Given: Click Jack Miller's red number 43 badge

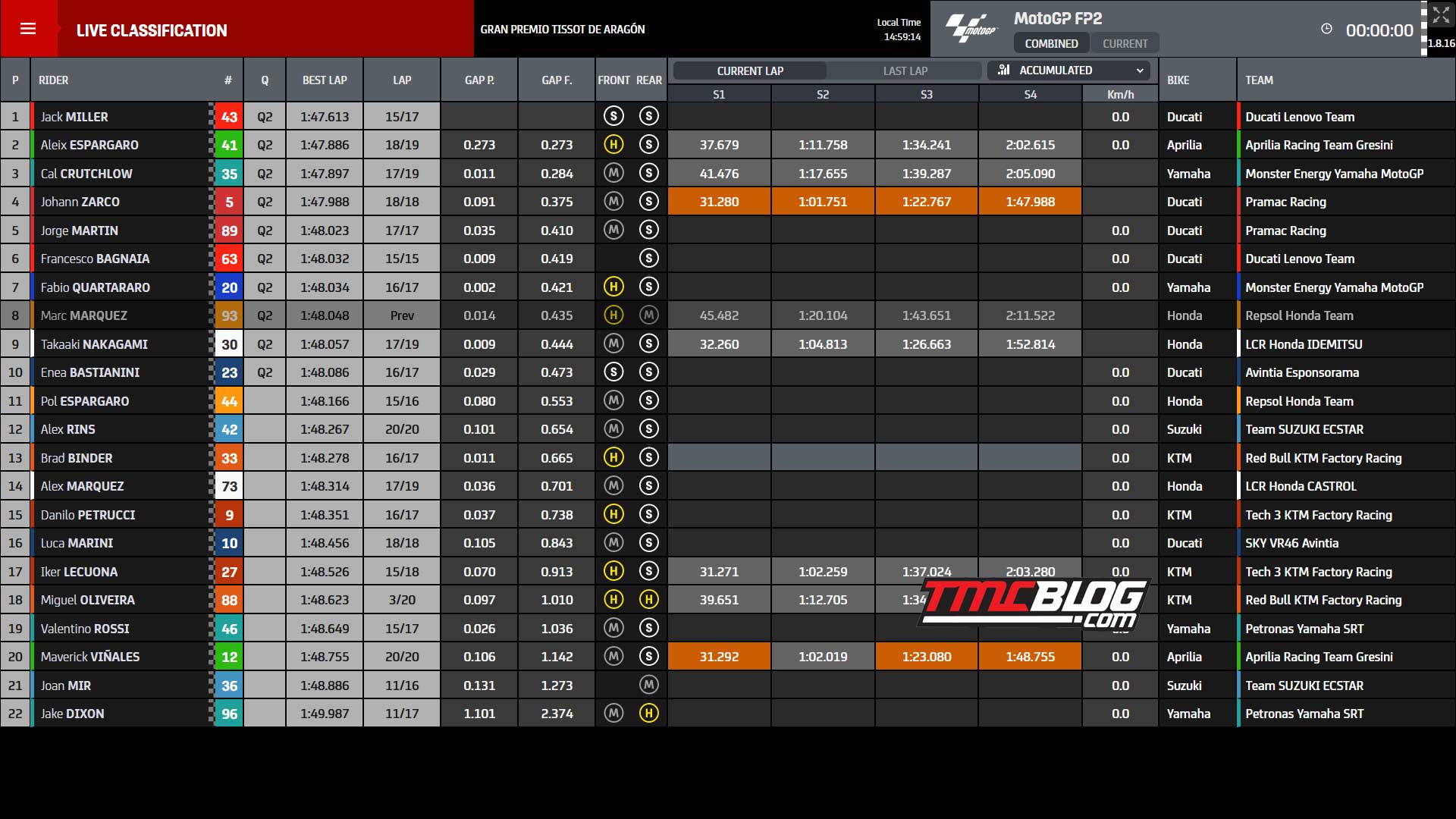Looking at the screenshot, I should tap(229, 117).
